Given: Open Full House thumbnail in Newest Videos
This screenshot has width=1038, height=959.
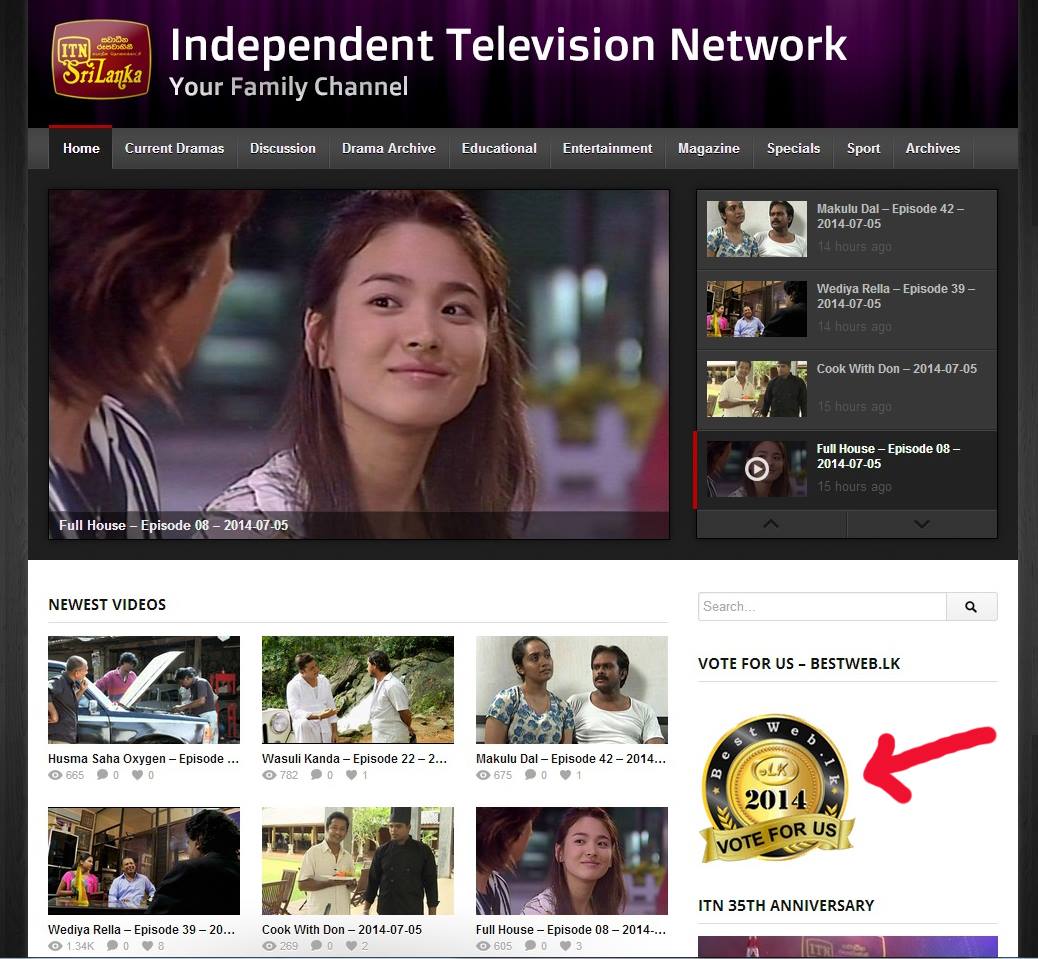Looking at the screenshot, I should tap(572, 861).
